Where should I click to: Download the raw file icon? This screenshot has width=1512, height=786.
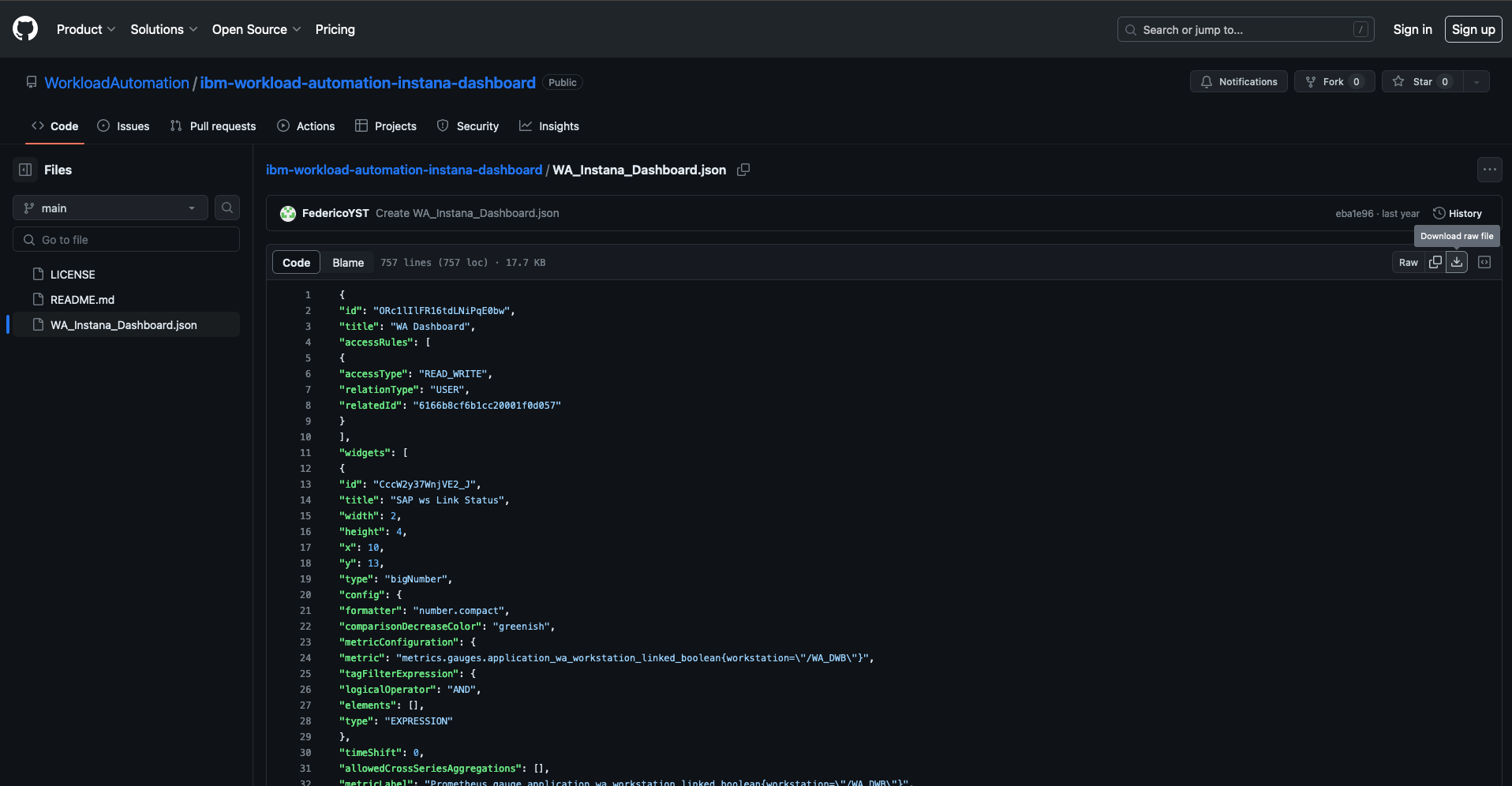pyautogui.click(x=1457, y=262)
